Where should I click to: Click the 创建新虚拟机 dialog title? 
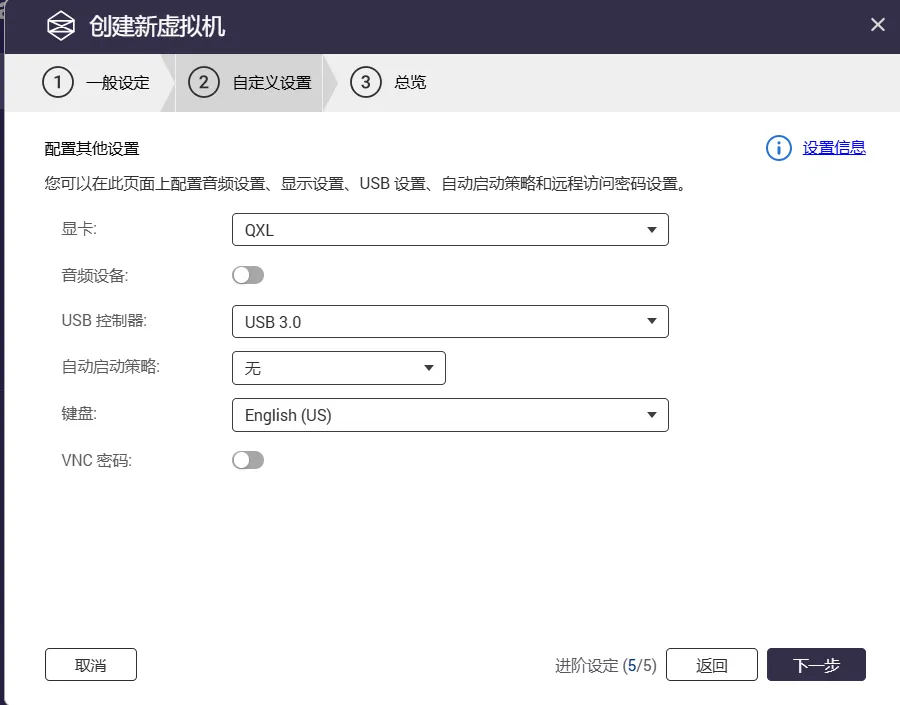coord(157,26)
